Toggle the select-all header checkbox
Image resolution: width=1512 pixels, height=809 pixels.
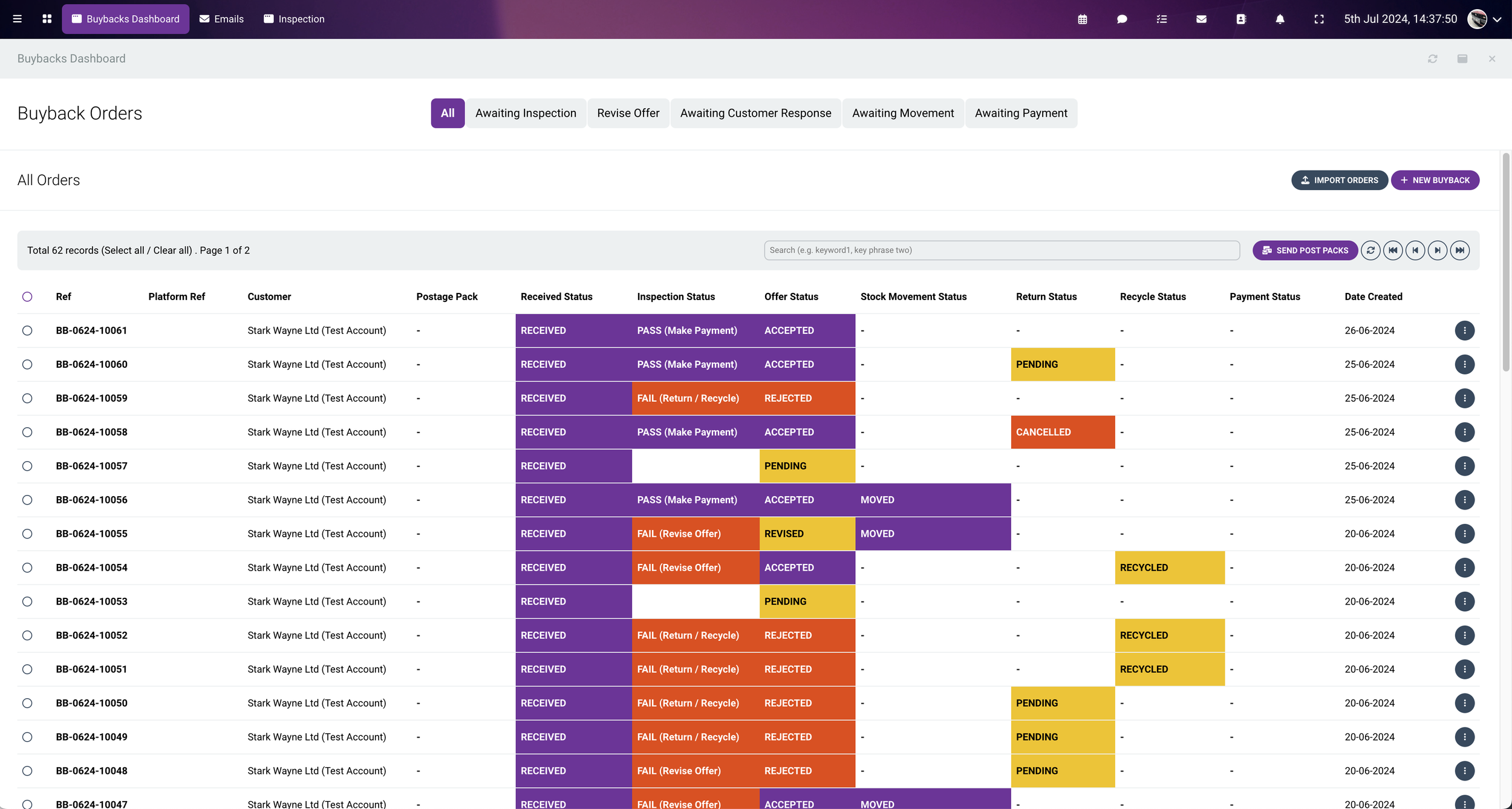(x=27, y=296)
